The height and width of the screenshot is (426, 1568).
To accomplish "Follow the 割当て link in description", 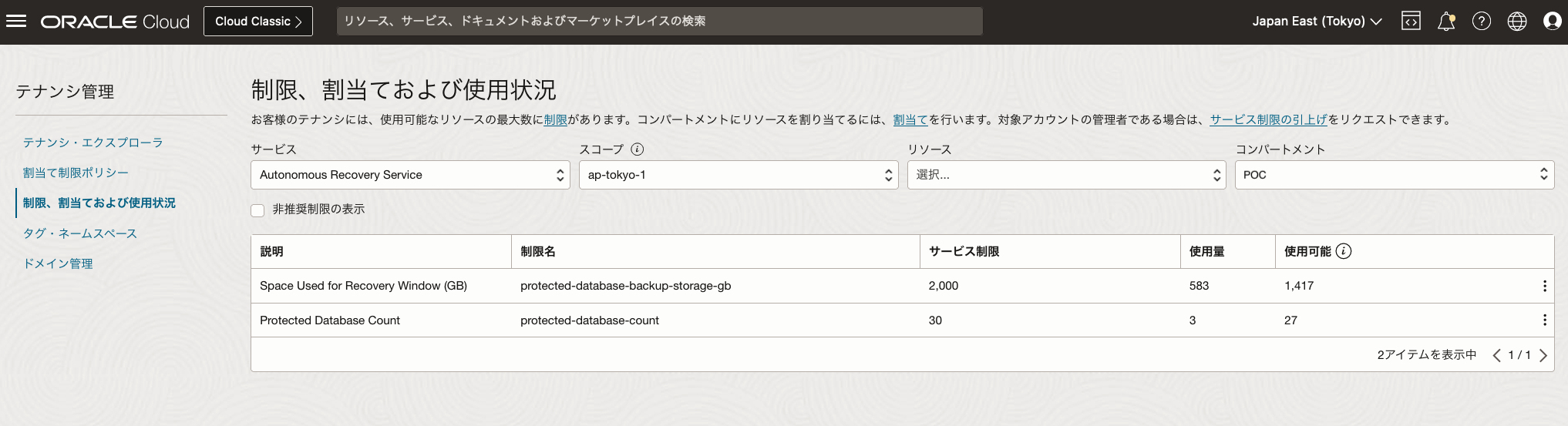I will coord(910,119).
